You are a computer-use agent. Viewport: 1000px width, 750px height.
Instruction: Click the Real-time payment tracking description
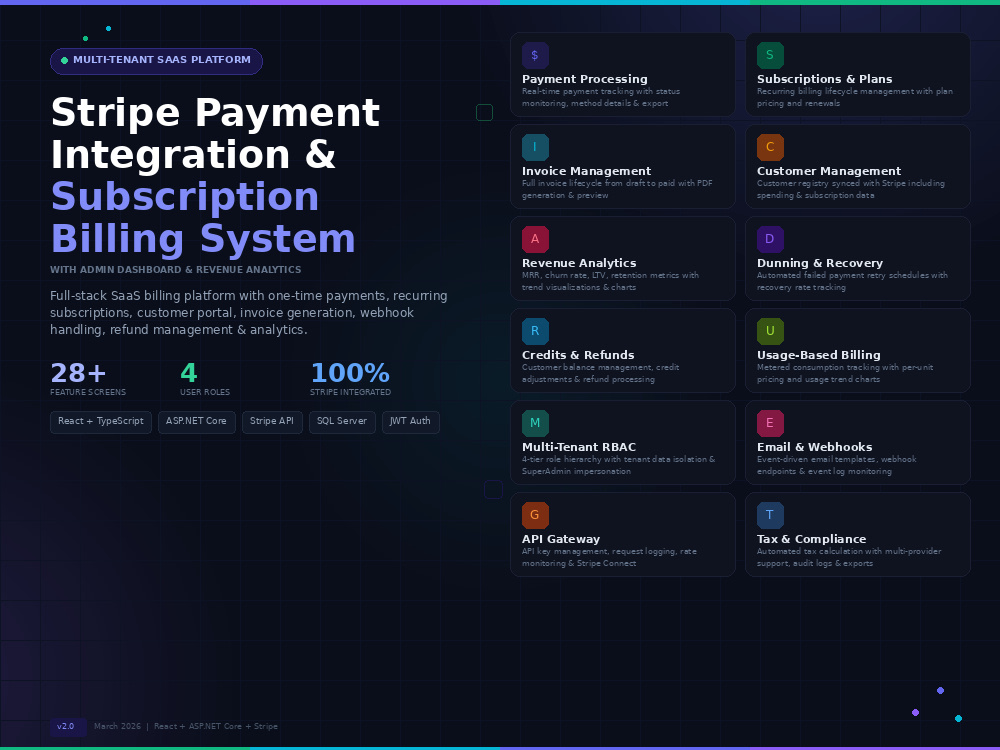[x=601, y=98]
